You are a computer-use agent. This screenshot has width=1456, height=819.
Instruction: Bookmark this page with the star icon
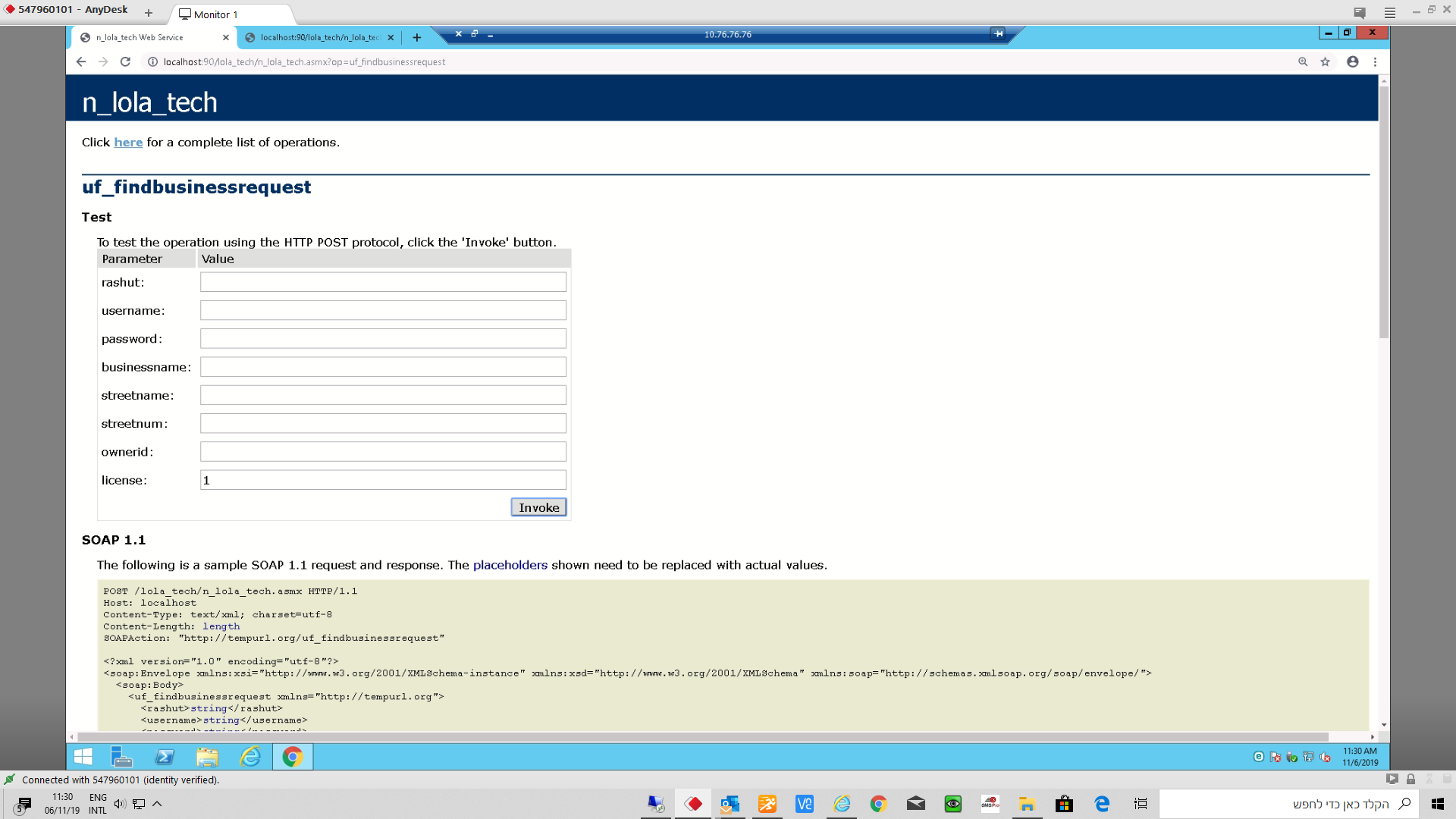[1325, 62]
